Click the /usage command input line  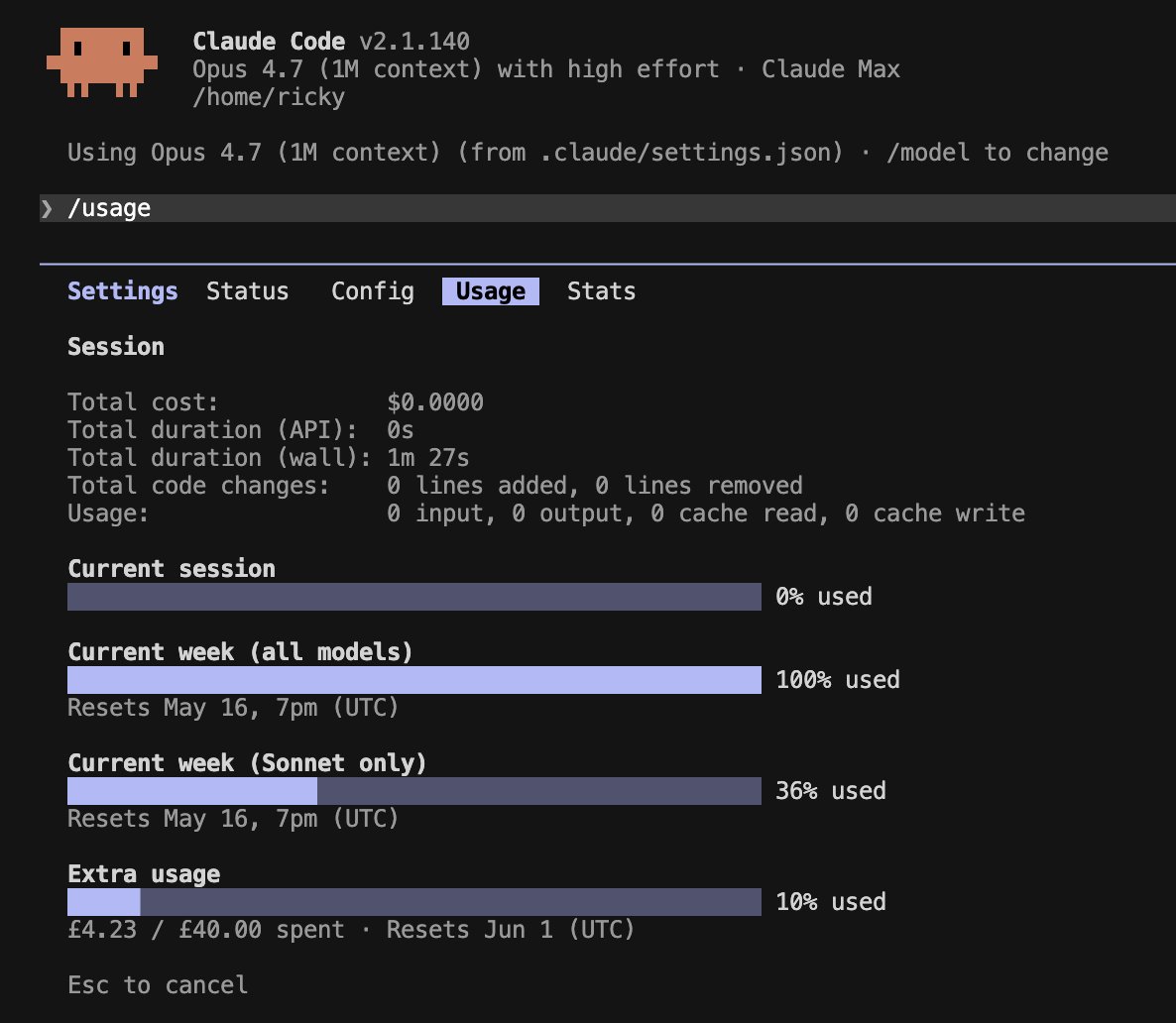coord(608,208)
